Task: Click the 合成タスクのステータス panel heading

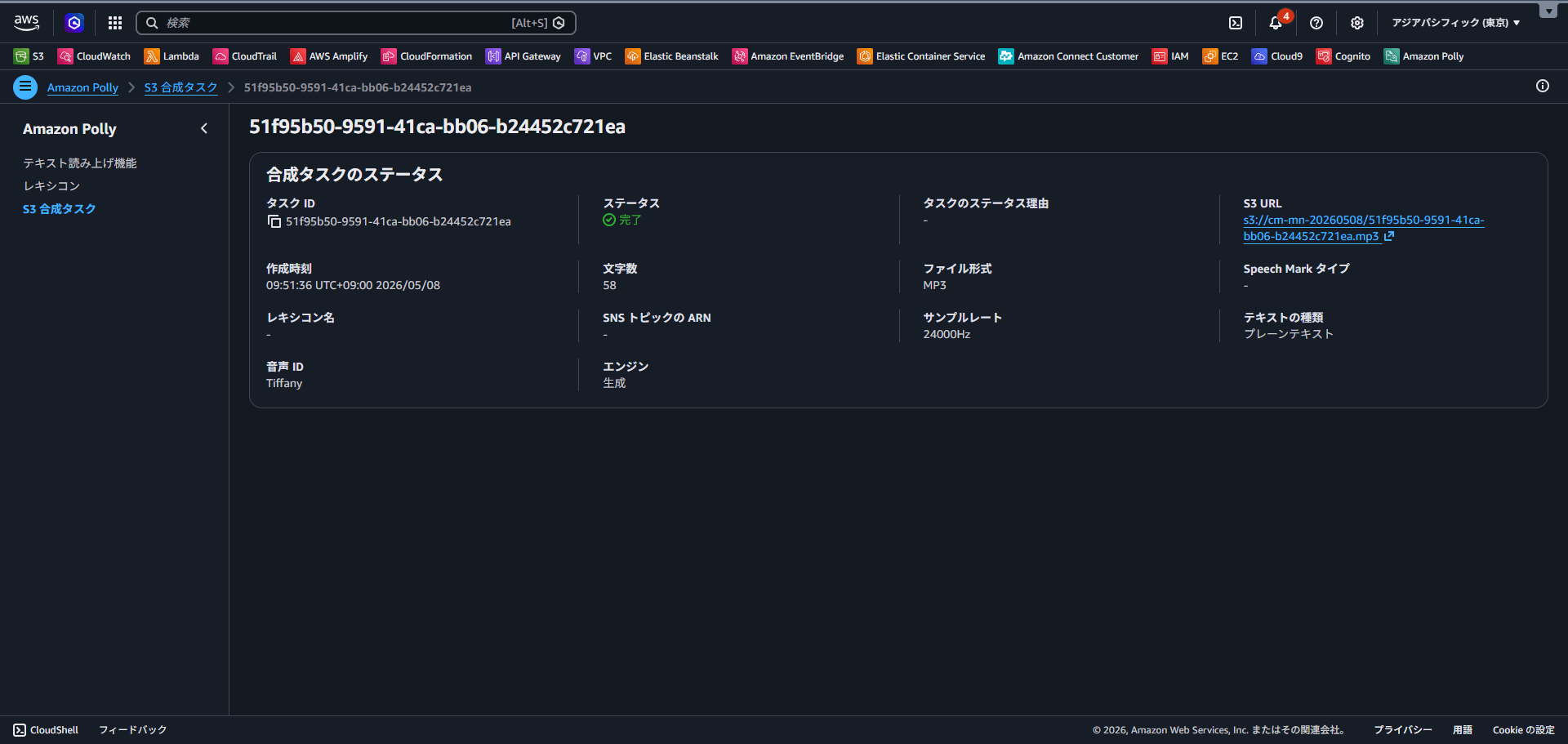Action: [x=354, y=174]
